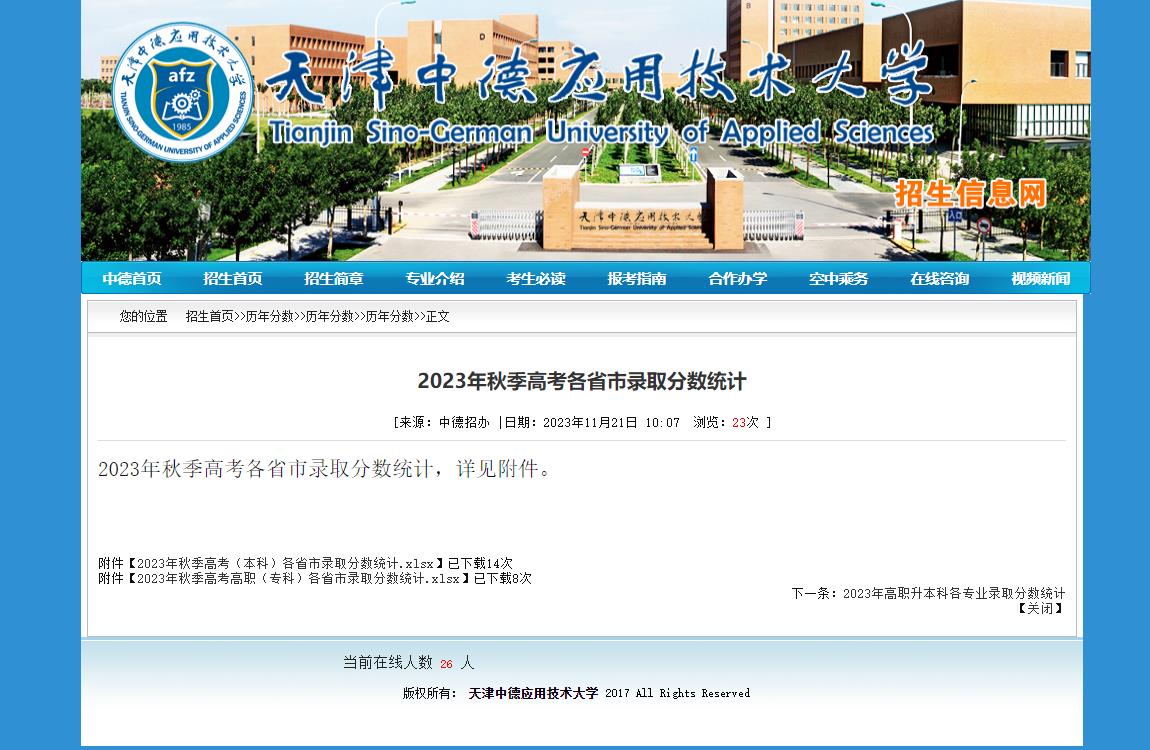Go to 招生简章 in the navigation bar

(x=334, y=279)
